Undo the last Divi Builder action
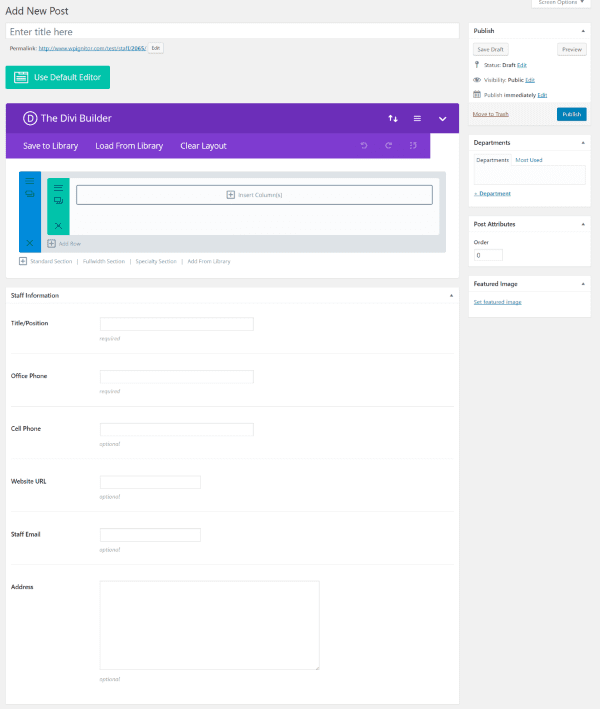 point(364,146)
